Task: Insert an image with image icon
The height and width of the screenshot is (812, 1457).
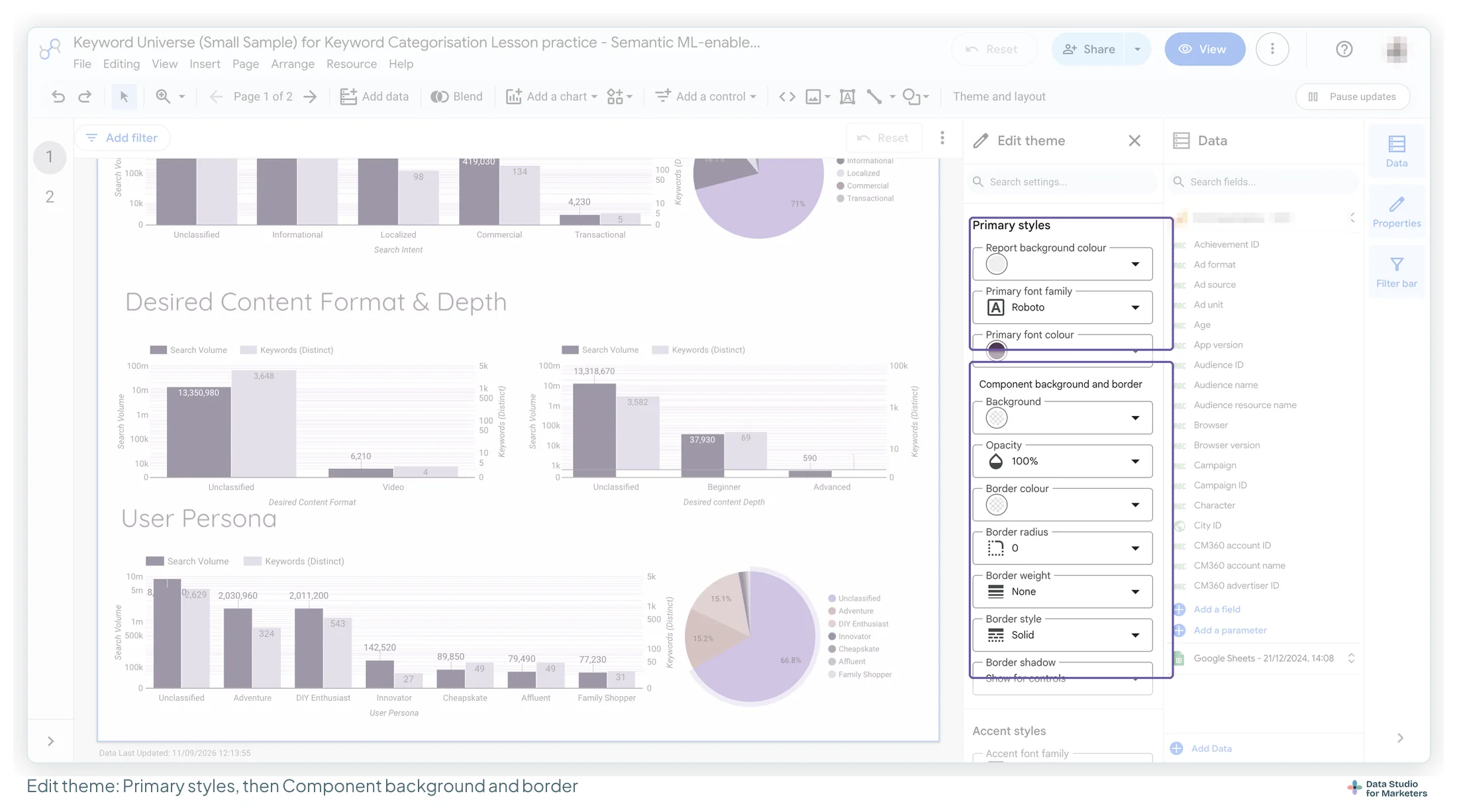Action: pos(813,97)
